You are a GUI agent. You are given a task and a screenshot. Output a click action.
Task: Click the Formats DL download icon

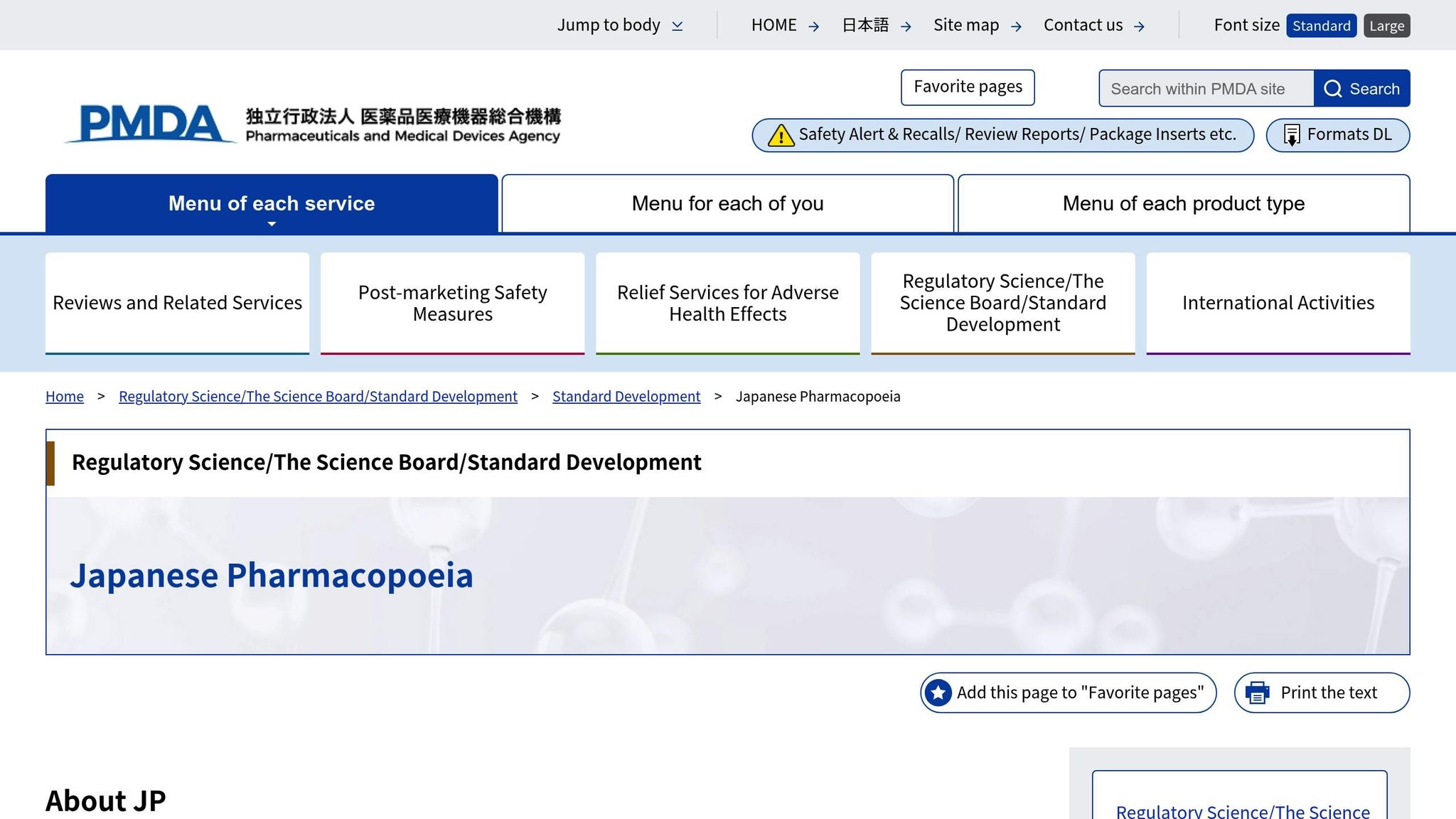pos(1292,135)
